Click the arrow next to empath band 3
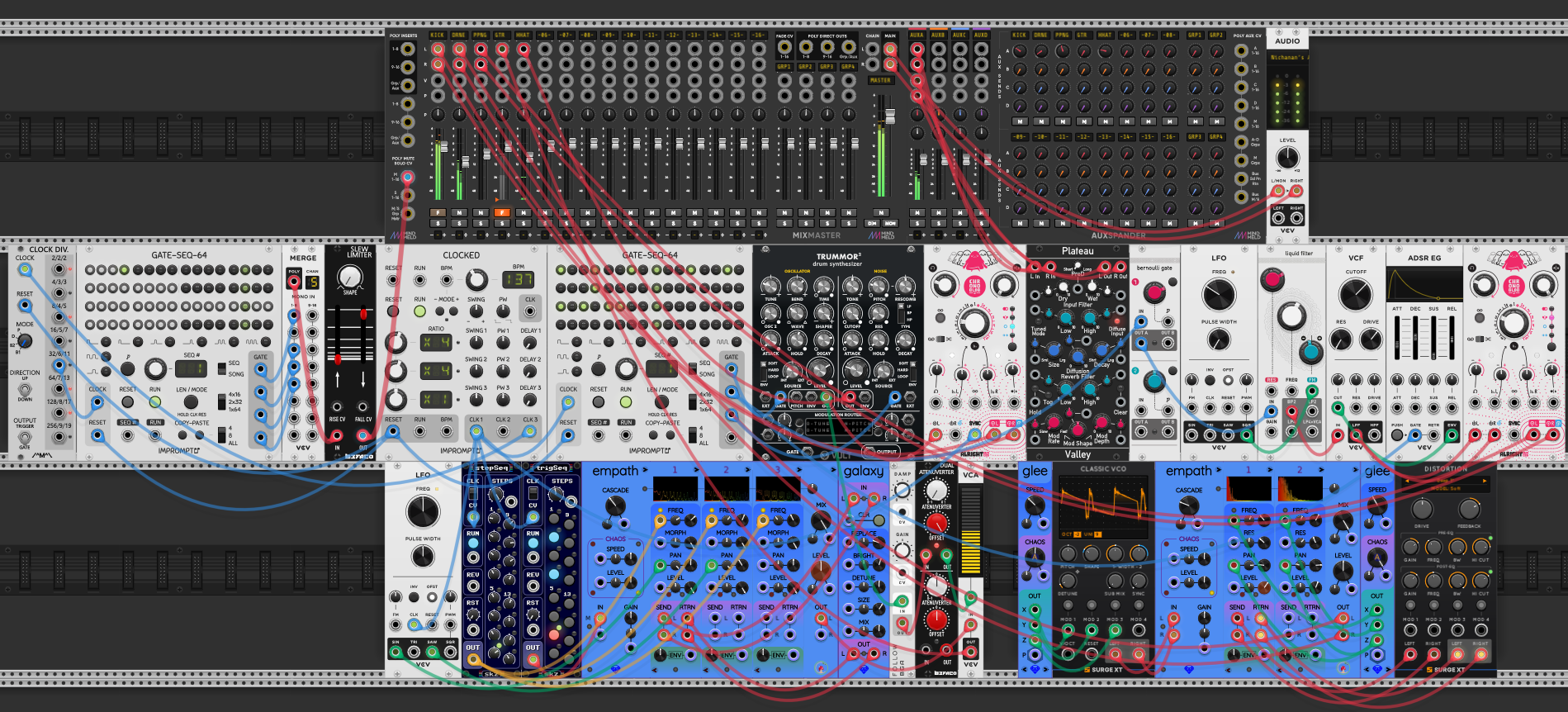1568x712 pixels. pyautogui.click(x=799, y=470)
